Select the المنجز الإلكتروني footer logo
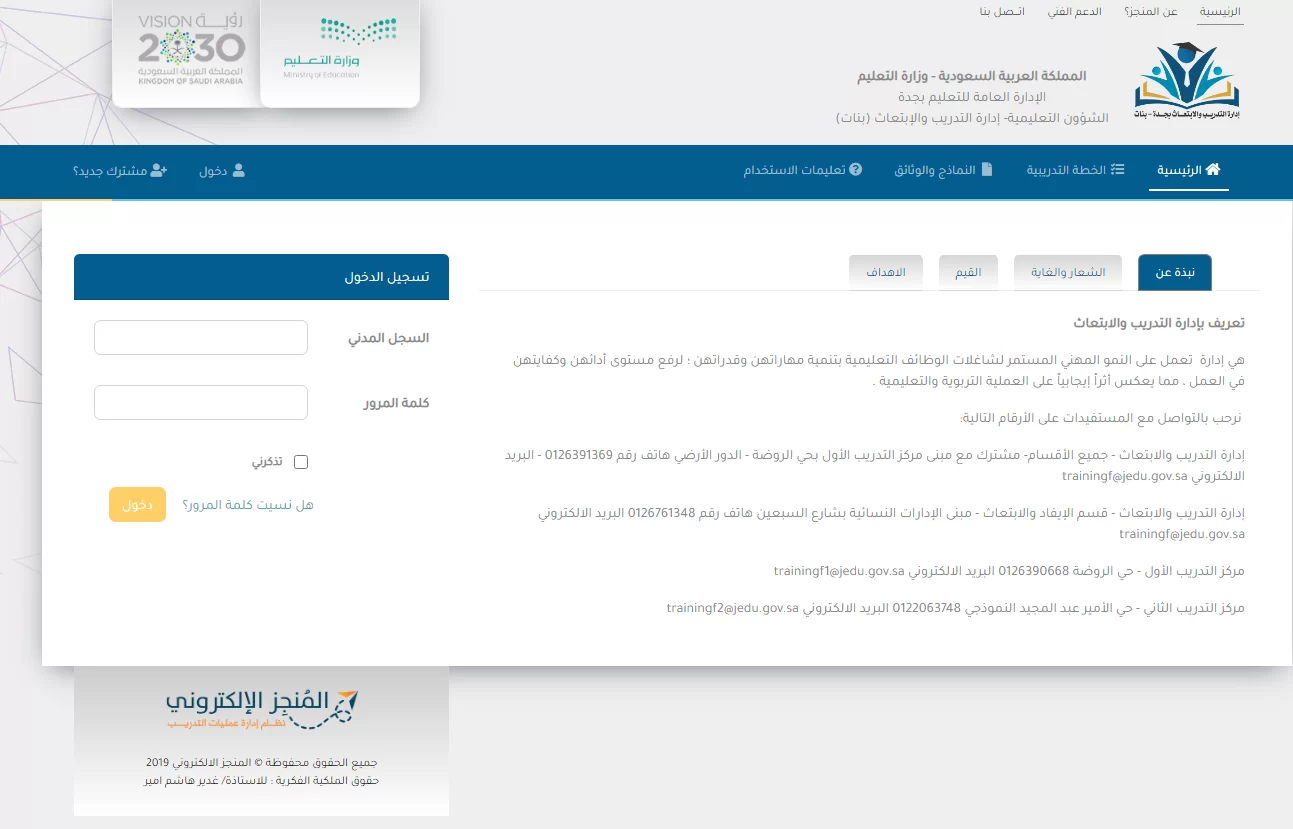The height and width of the screenshot is (829, 1293). click(x=260, y=708)
